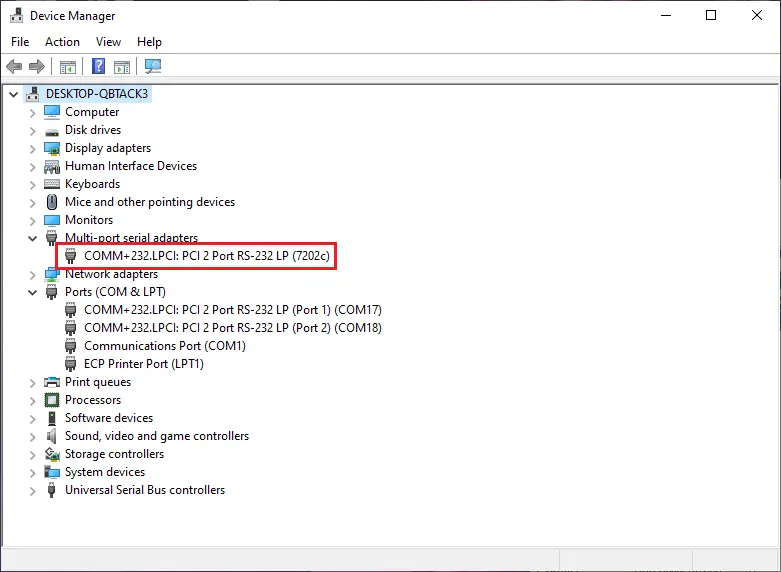Expand the Display adapters chevron

[32, 148]
